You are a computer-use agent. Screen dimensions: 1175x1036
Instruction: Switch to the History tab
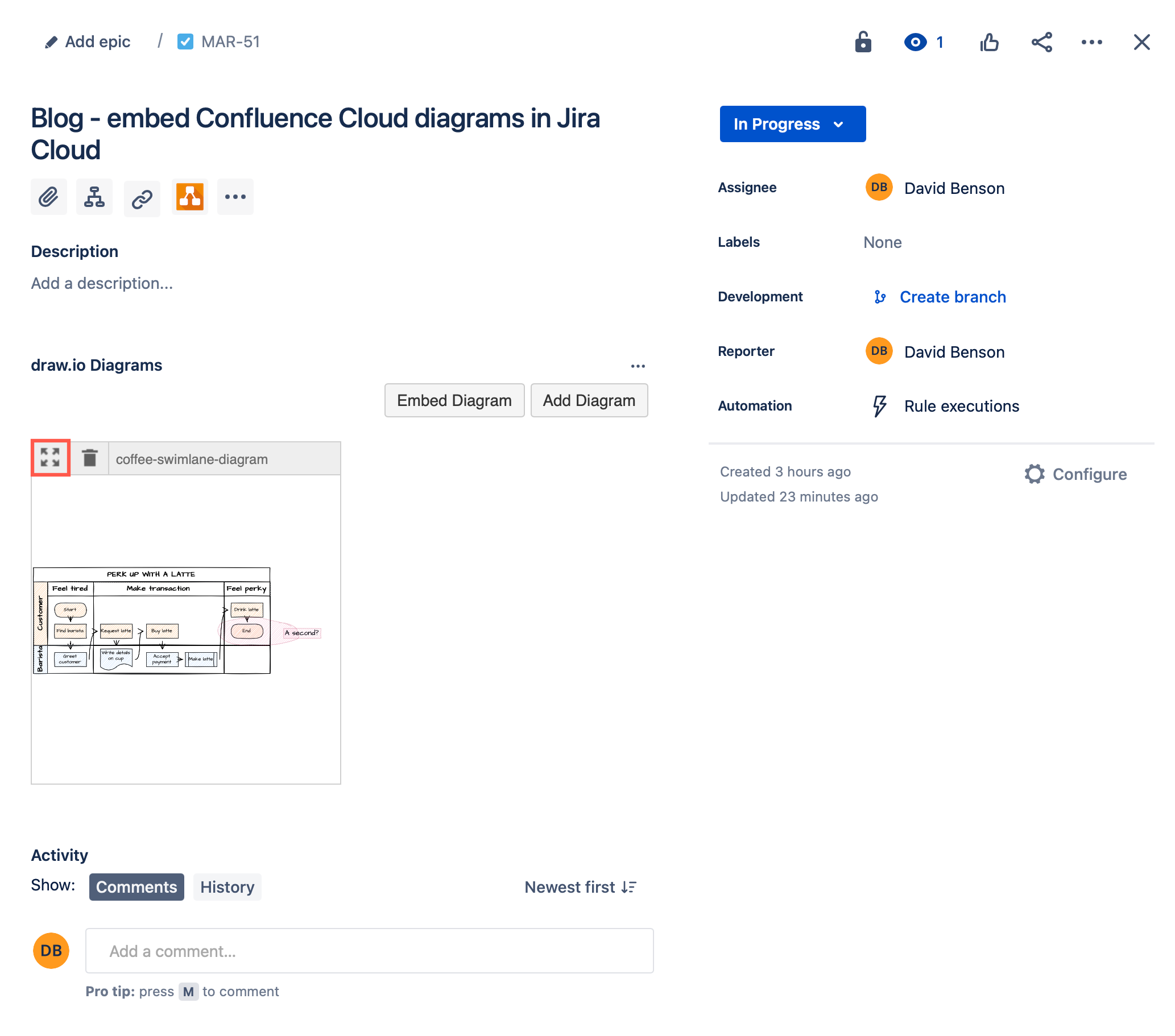pyautogui.click(x=226, y=886)
